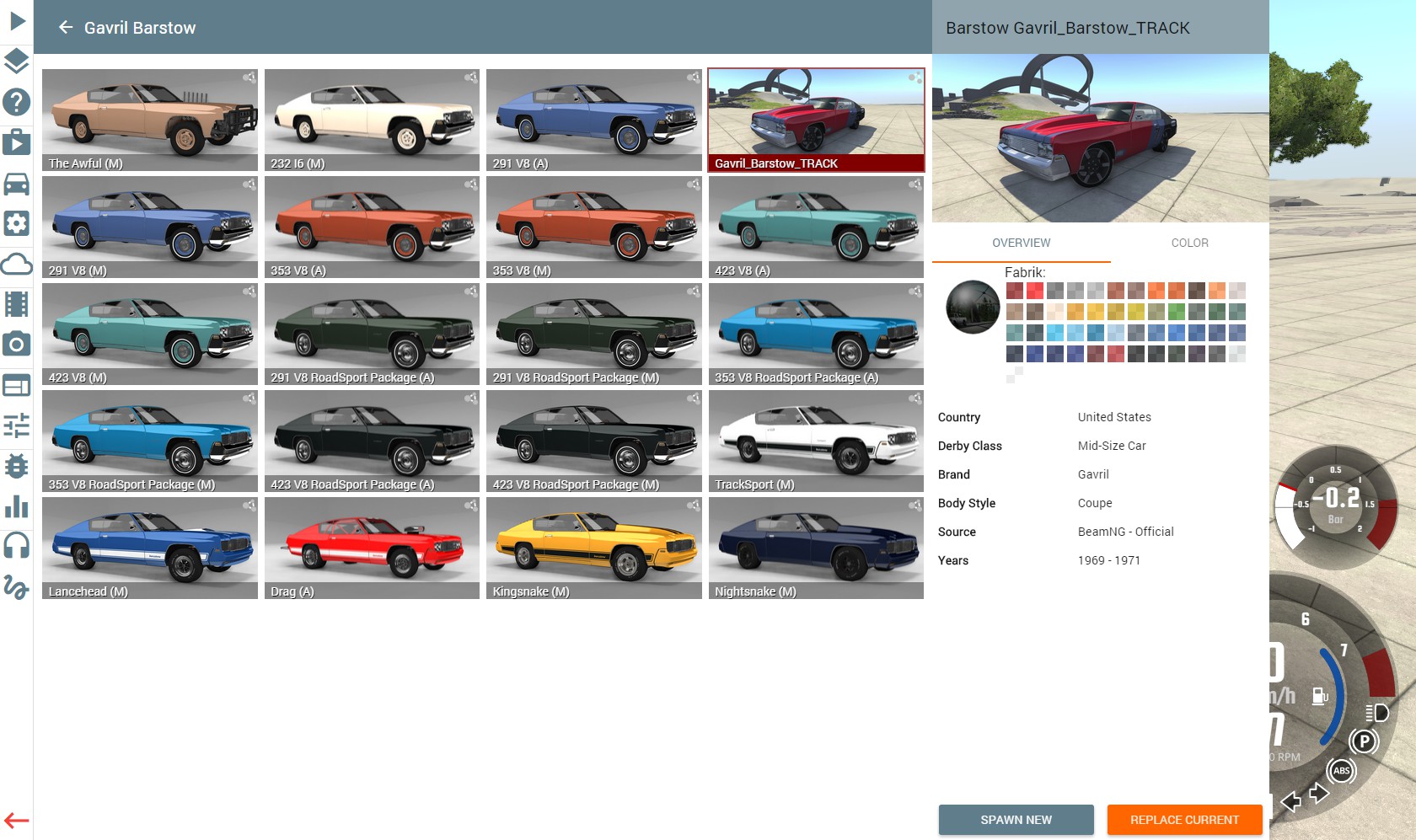The height and width of the screenshot is (840, 1416).
Task: Pick 291 V8 RoadSport Package (A)
Action: 372,334
